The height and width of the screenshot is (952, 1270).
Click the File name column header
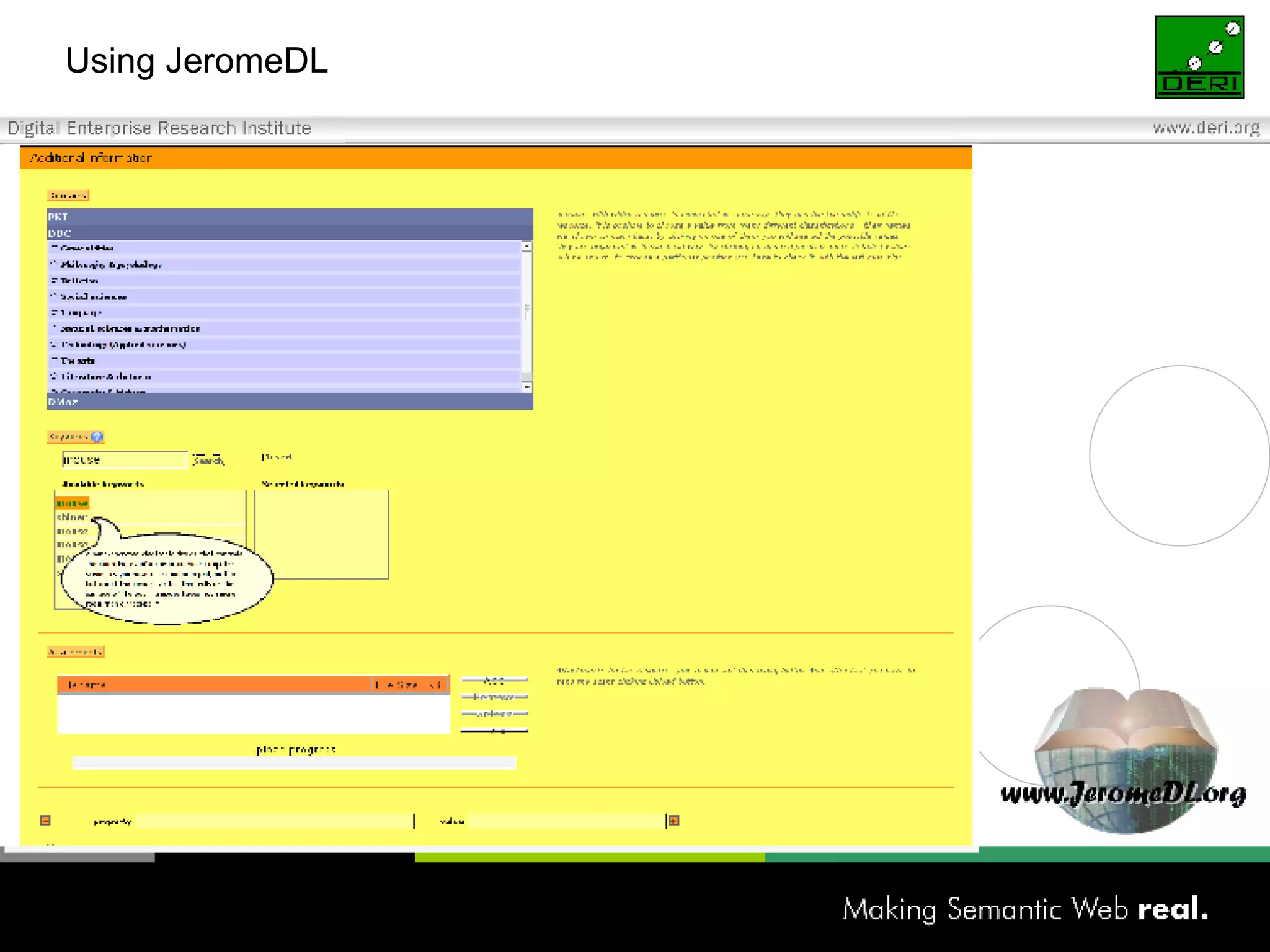pos(214,684)
